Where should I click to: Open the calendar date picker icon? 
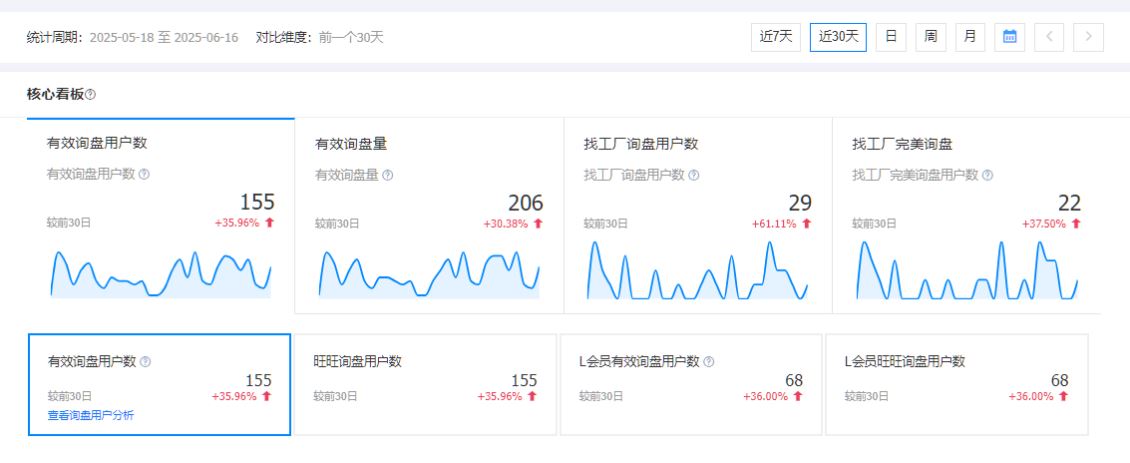[x=1009, y=37]
